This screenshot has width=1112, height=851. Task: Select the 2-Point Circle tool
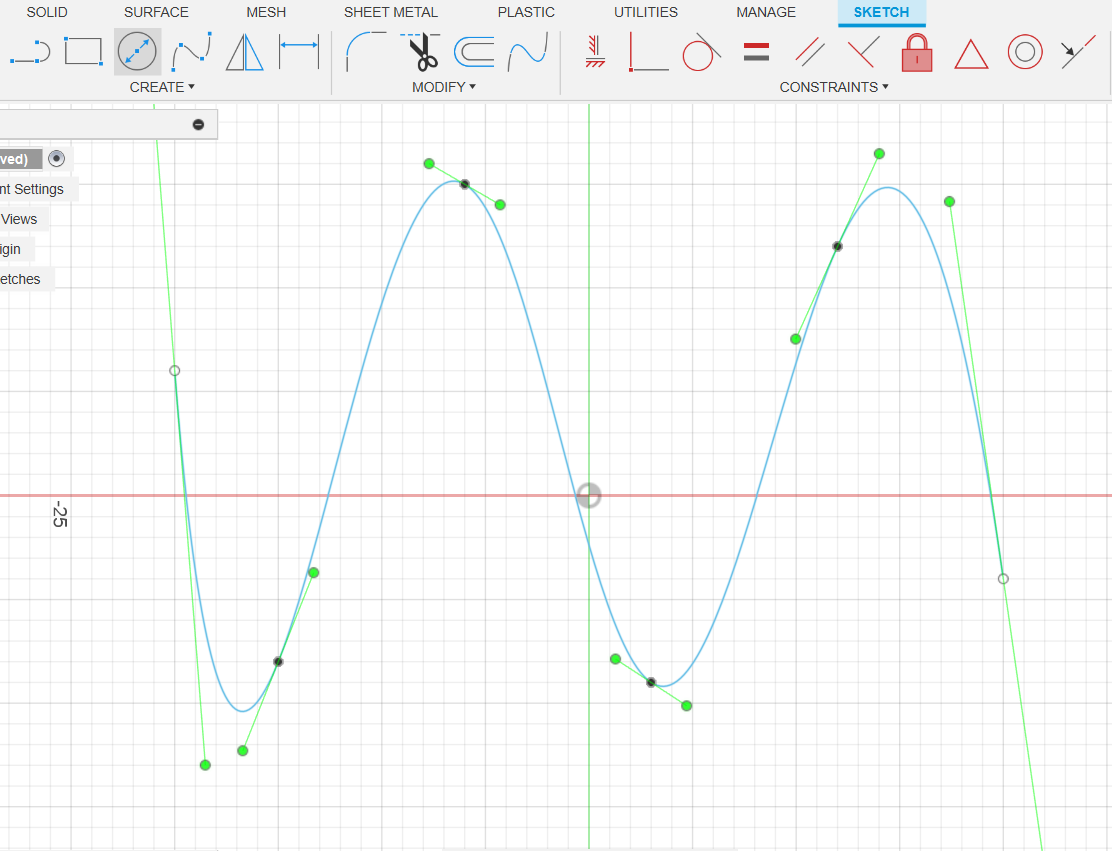pos(137,52)
